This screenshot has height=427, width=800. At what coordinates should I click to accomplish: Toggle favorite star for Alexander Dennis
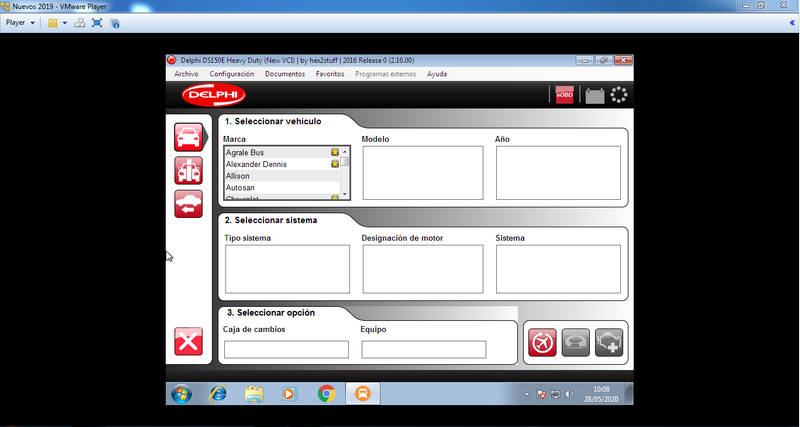click(335, 164)
